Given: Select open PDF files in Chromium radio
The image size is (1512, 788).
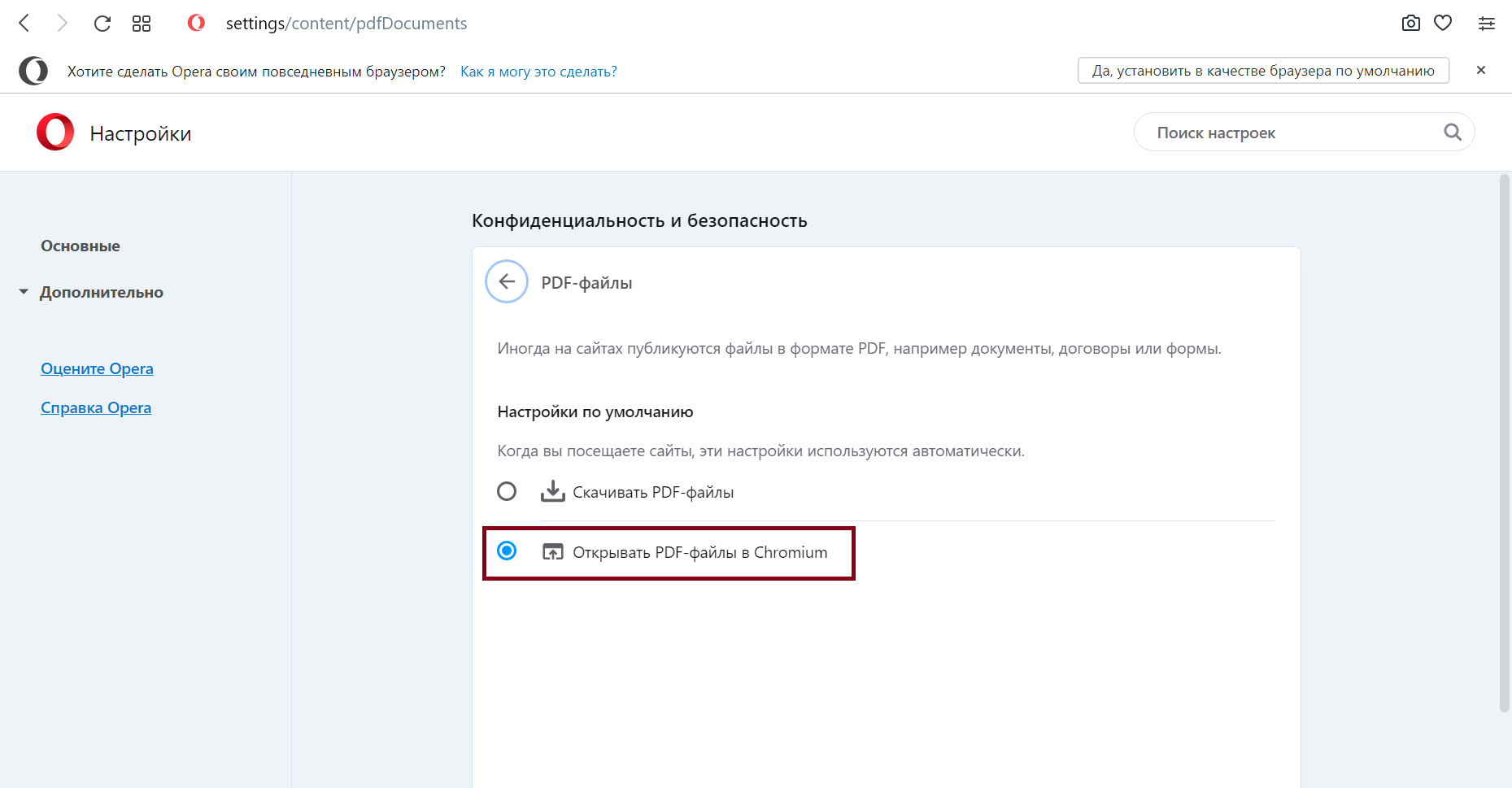Looking at the screenshot, I should (507, 551).
